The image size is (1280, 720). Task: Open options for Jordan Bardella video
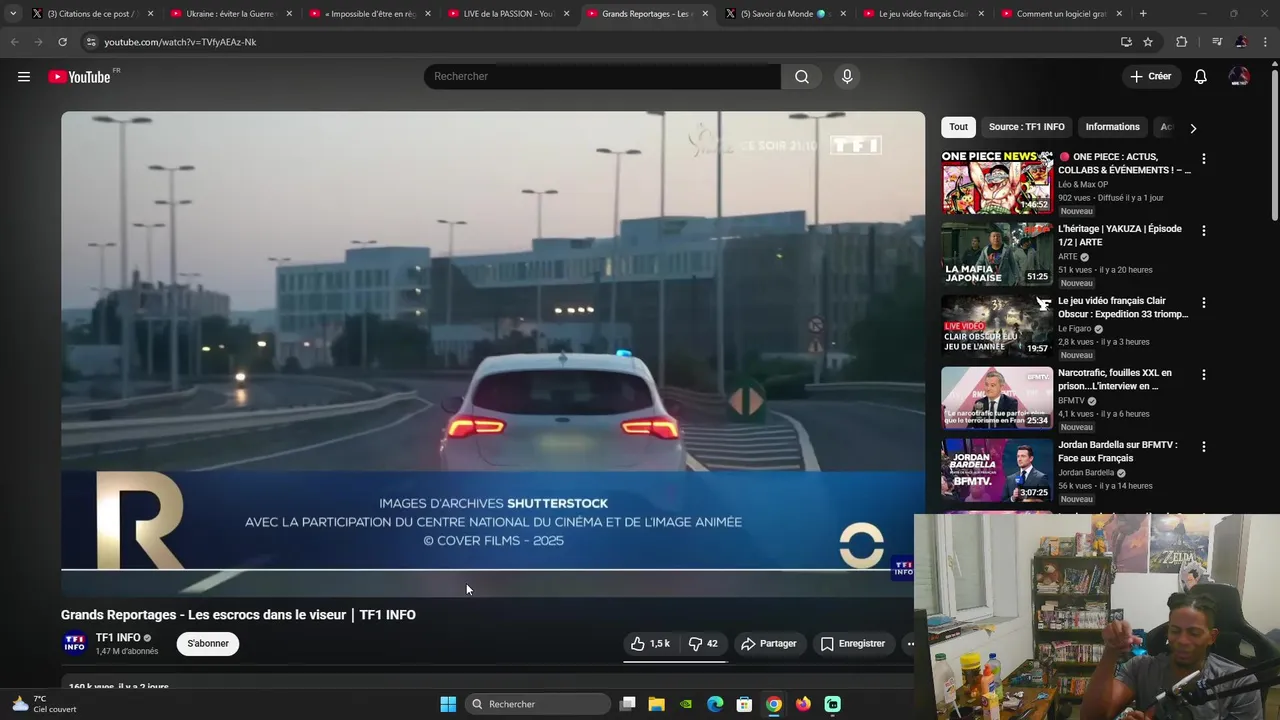(x=1203, y=447)
